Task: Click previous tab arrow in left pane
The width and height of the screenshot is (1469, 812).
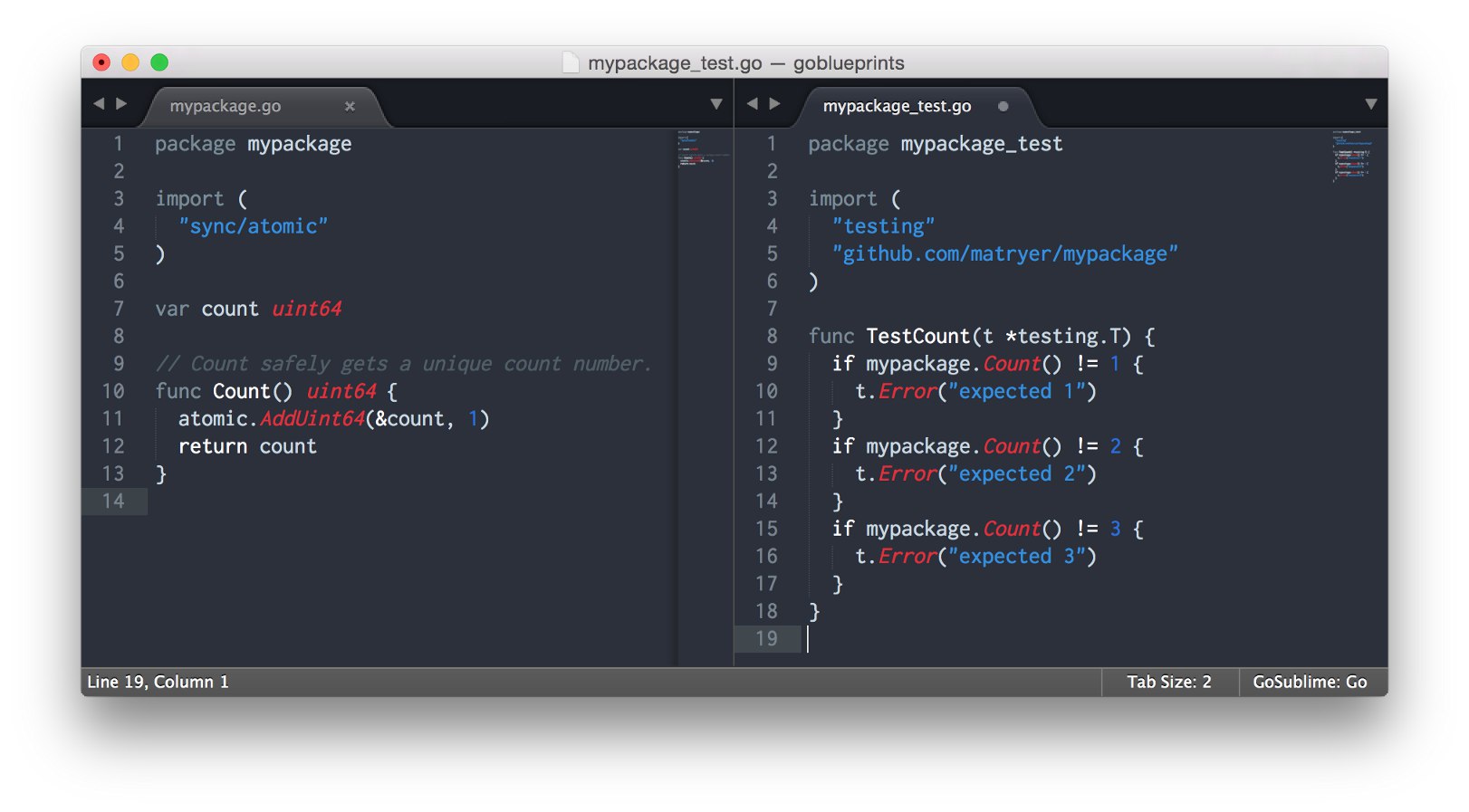Action: (x=99, y=104)
